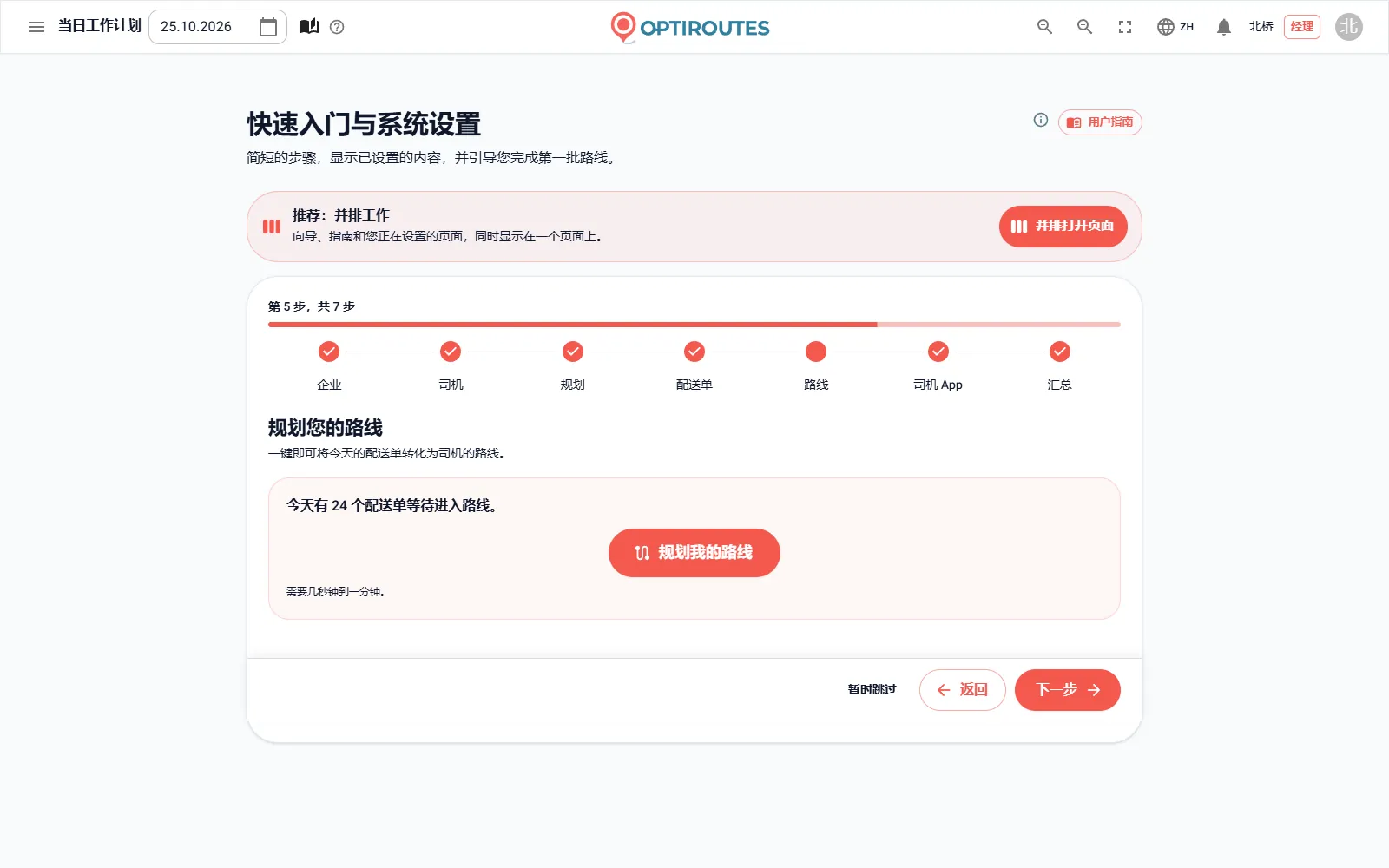This screenshot has height=868, width=1389.
Task: Open the 用户指南 user guide button
Action: (1100, 122)
